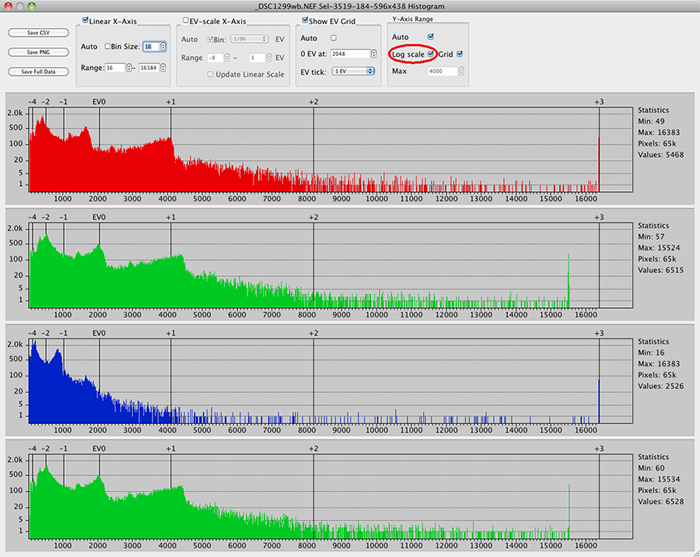Click the stepper beside EV Range 3 field
Screen dimensions: 700x557
coord(269,58)
